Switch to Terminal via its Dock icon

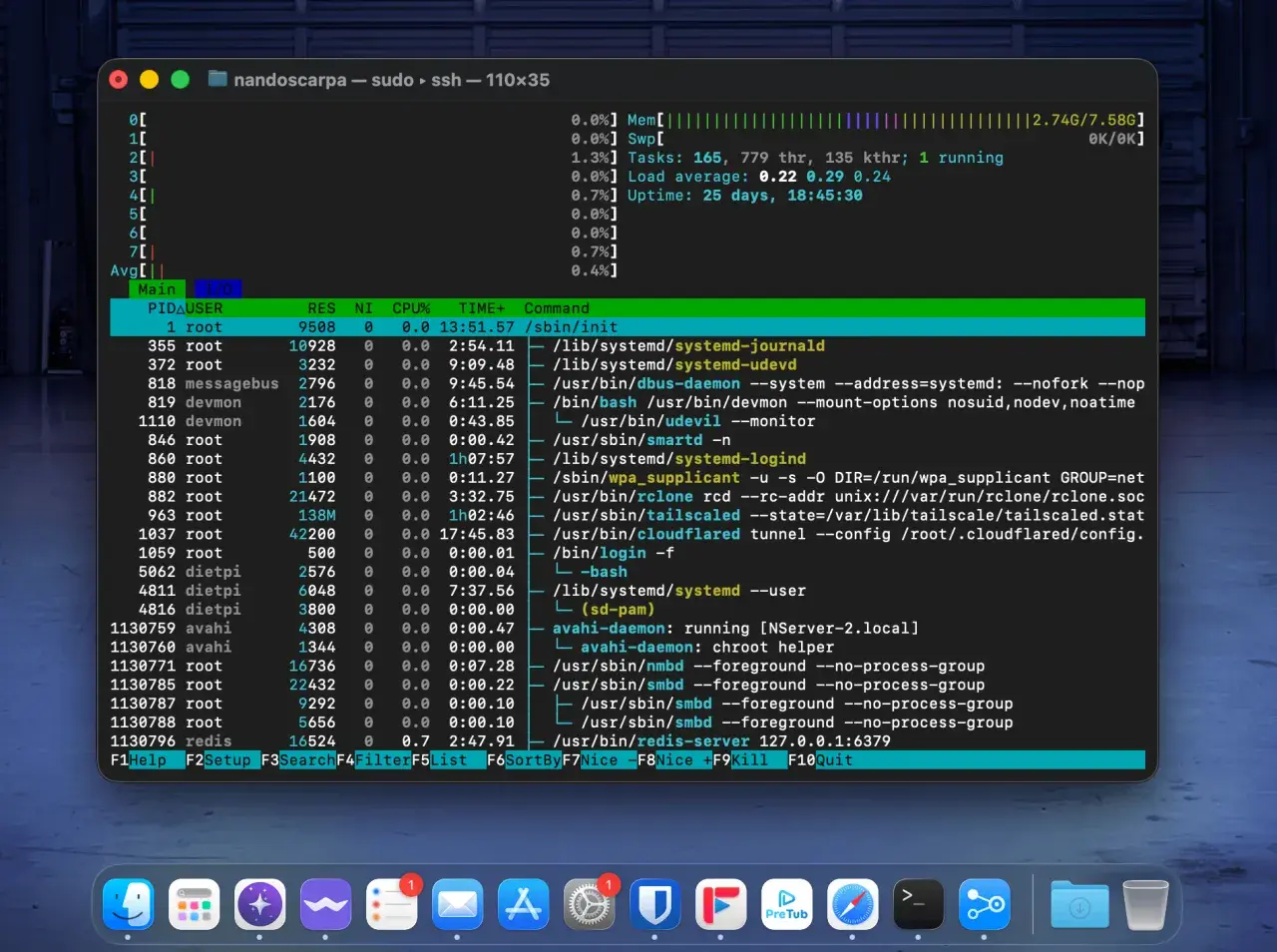918,904
